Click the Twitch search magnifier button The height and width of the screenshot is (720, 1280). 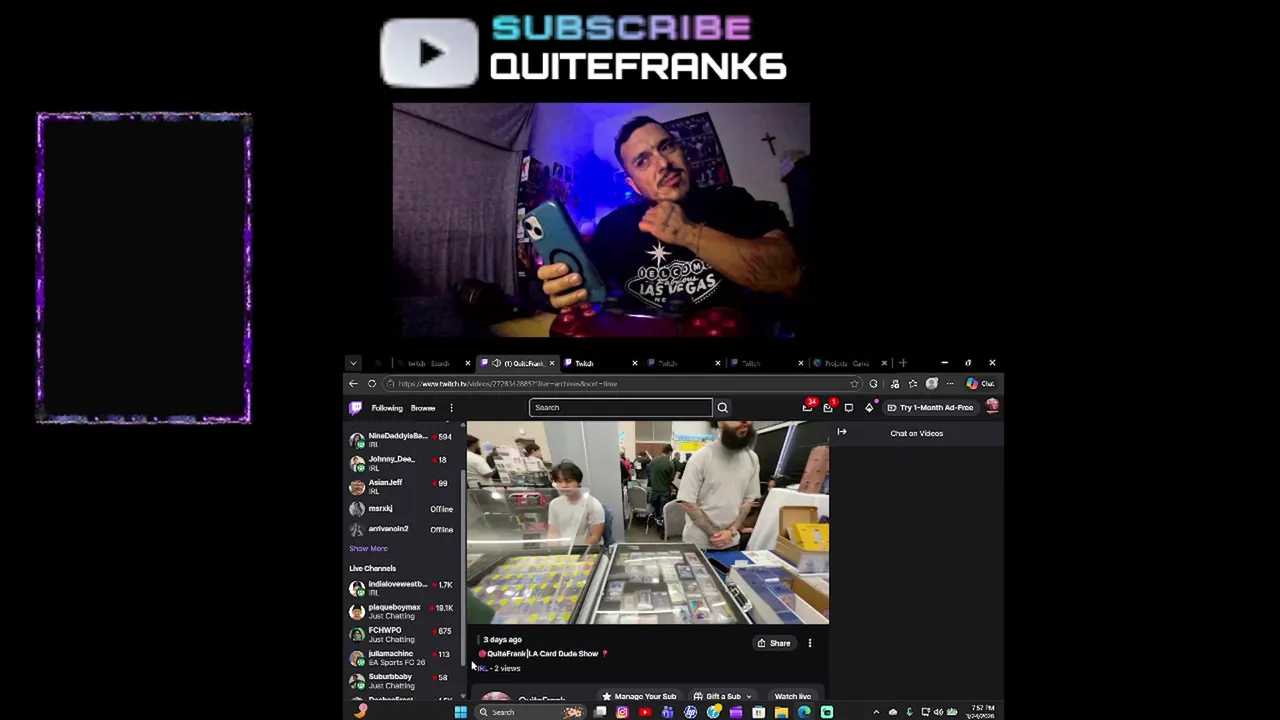click(722, 407)
